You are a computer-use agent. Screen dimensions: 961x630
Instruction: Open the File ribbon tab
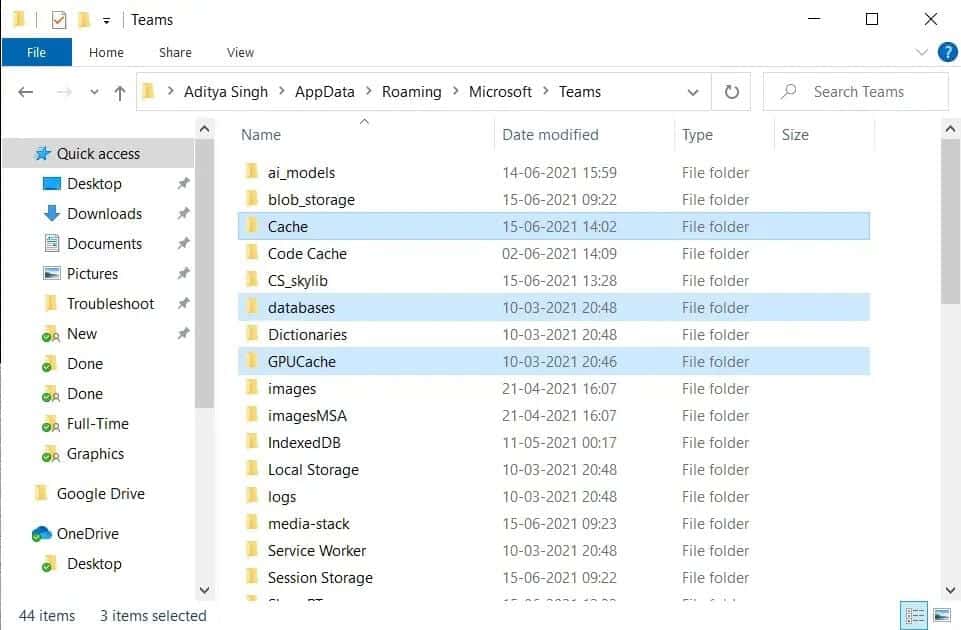coord(37,52)
